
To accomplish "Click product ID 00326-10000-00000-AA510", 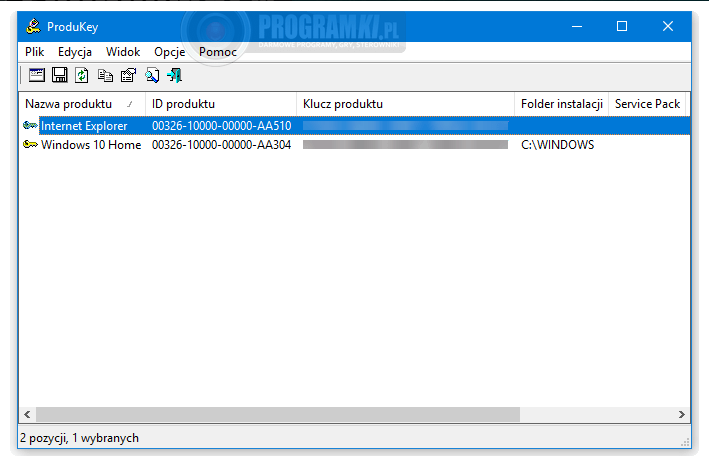I will pyautogui.click(x=221, y=126).
